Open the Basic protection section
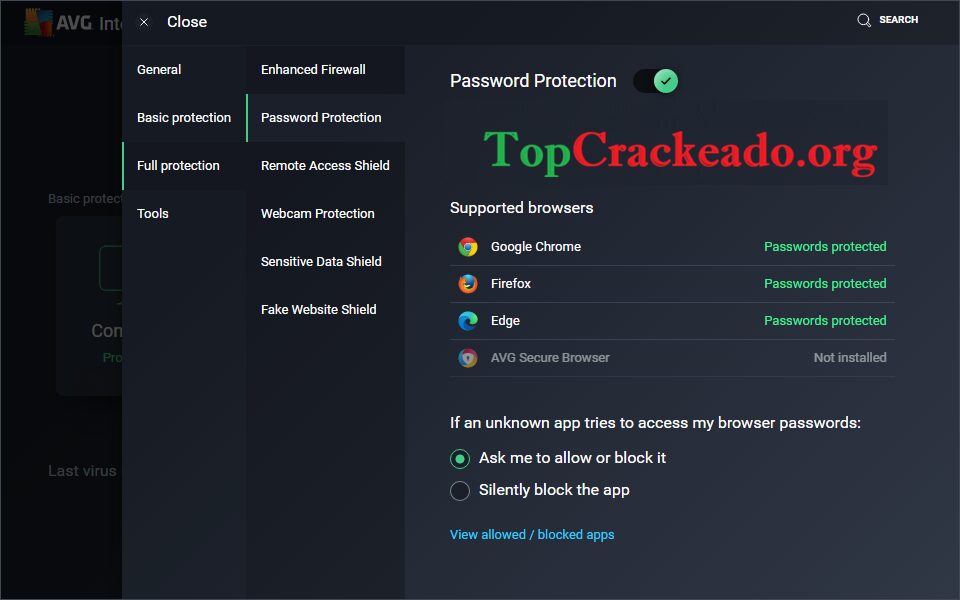 coord(183,117)
